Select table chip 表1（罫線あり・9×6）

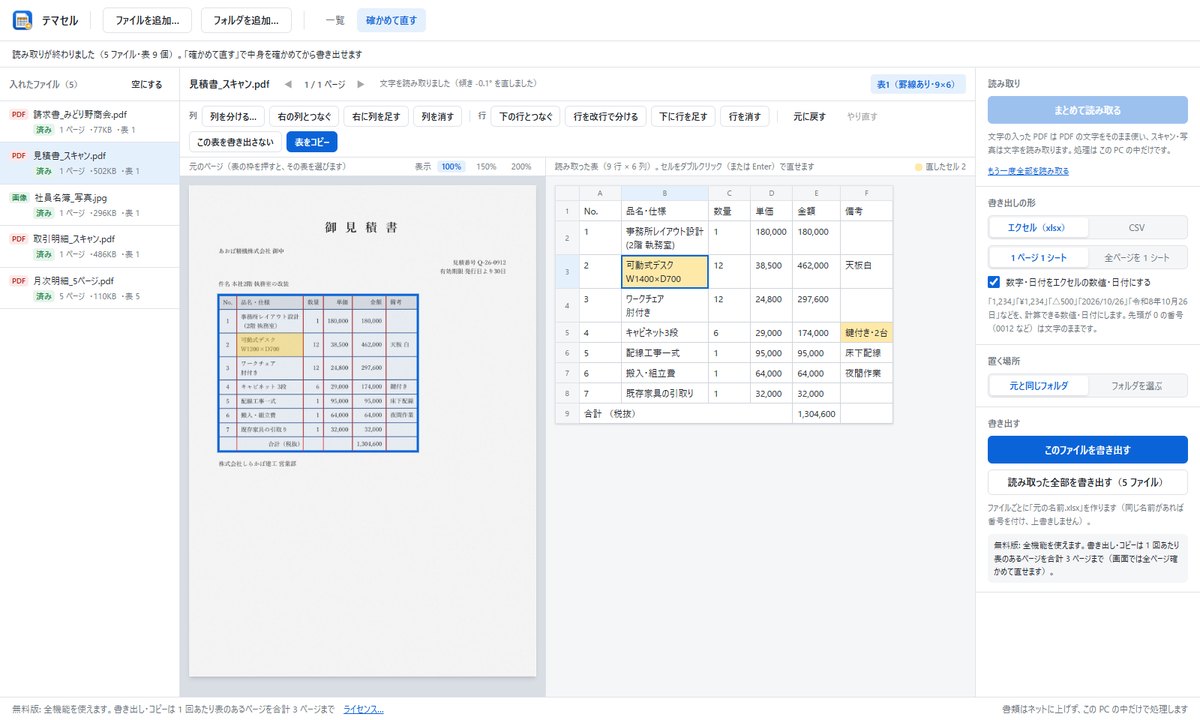coord(918,85)
